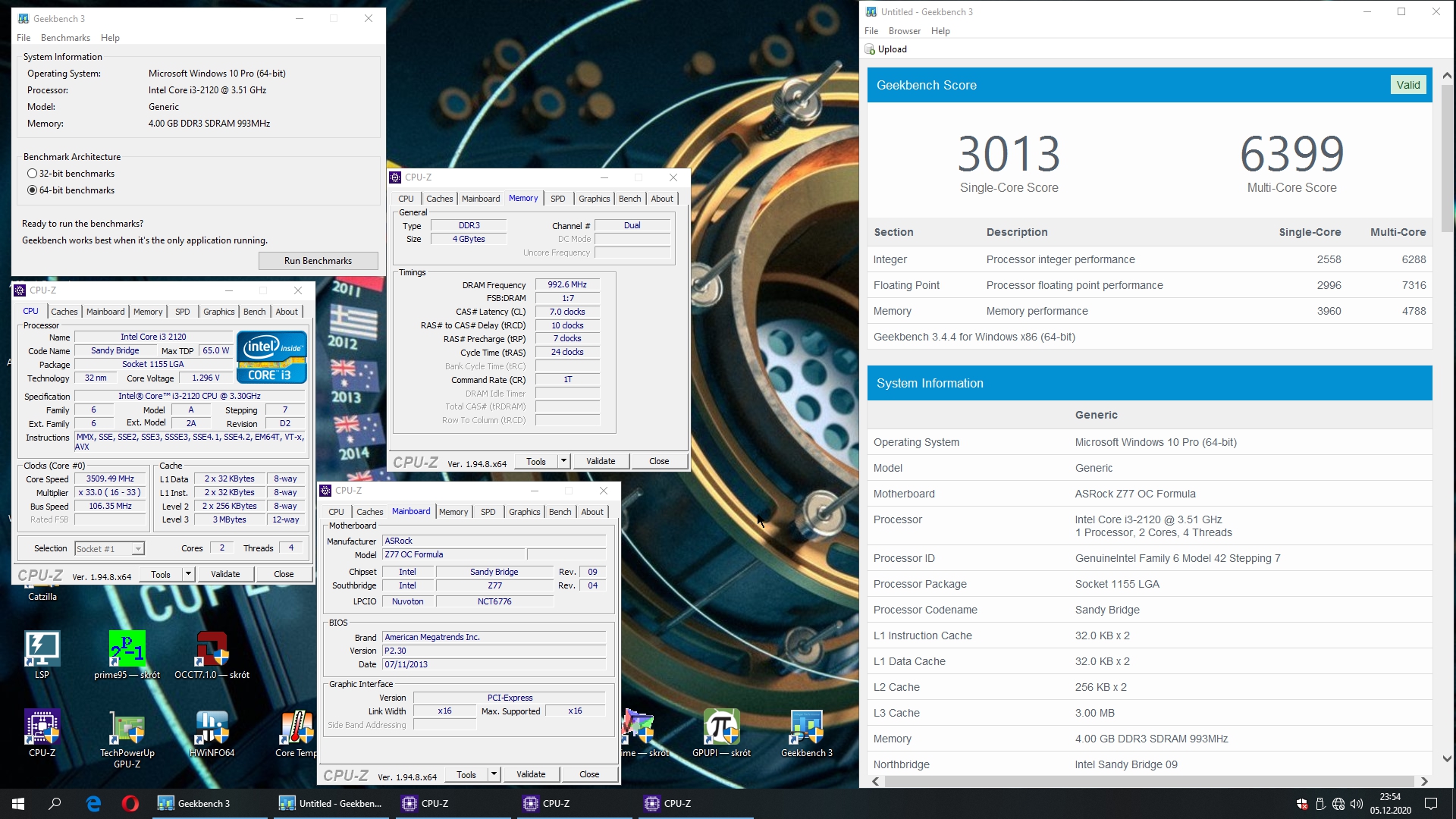Open Browser menu in Geekbench results window
This screenshot has height=819, width=1456.
click(x=904, y=31)
